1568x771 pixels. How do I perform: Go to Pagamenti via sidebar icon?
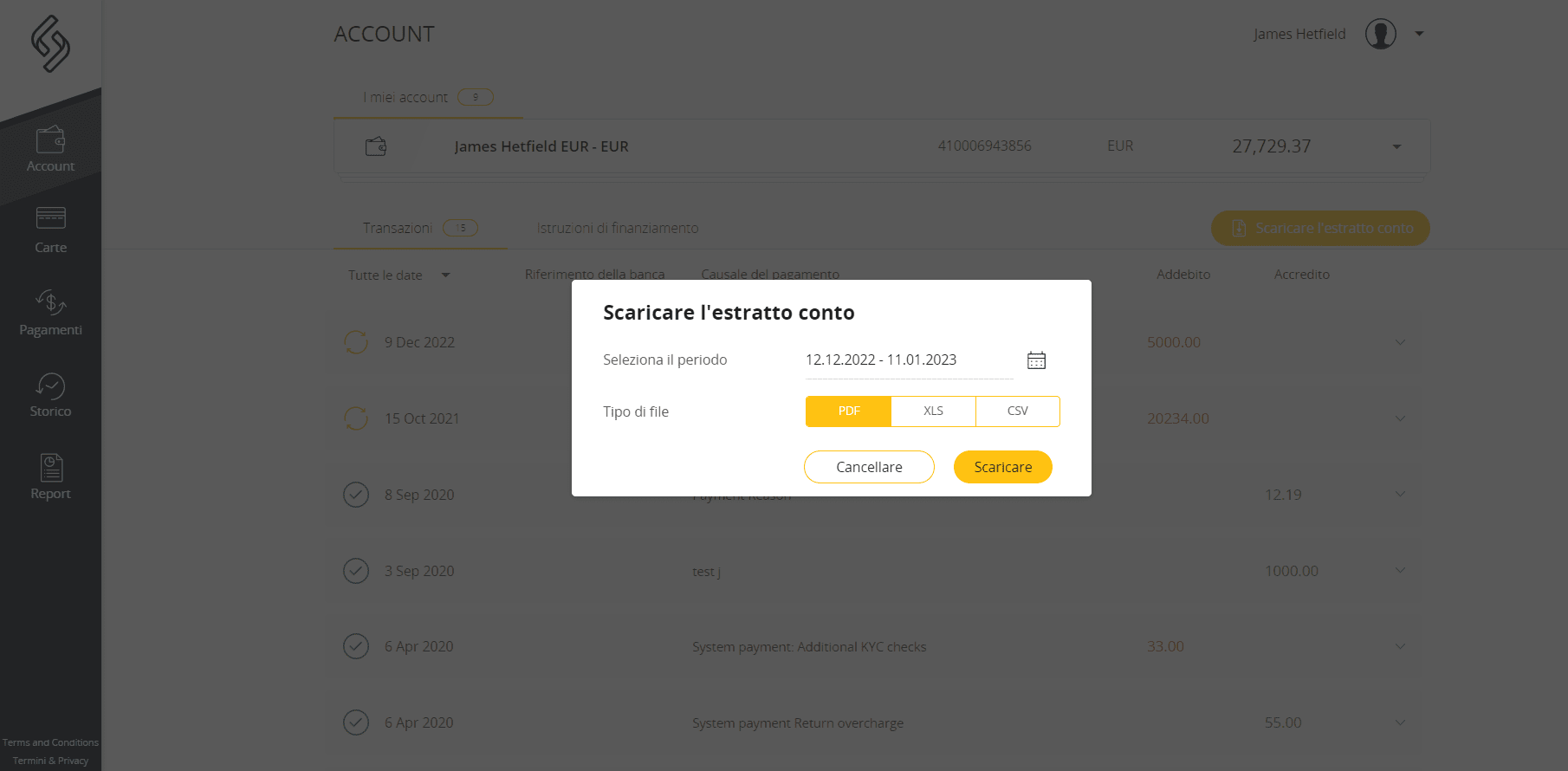click(x=50, y=301)
